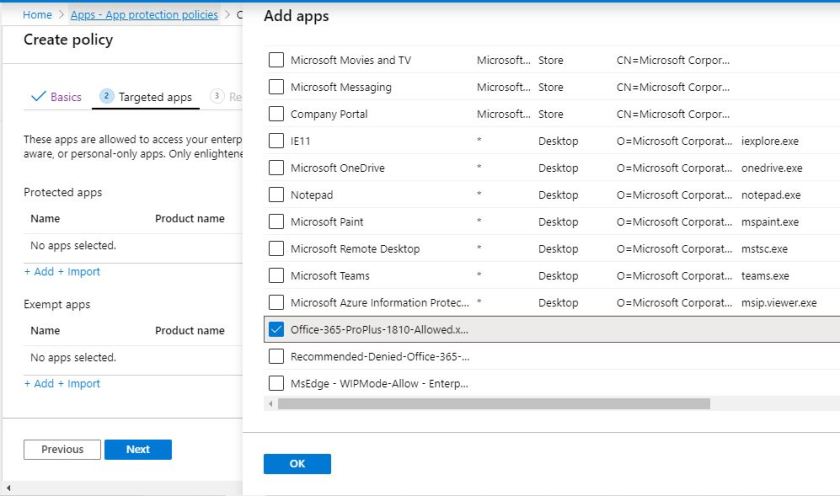Select the Notepad checkbox

pos(276,195)
